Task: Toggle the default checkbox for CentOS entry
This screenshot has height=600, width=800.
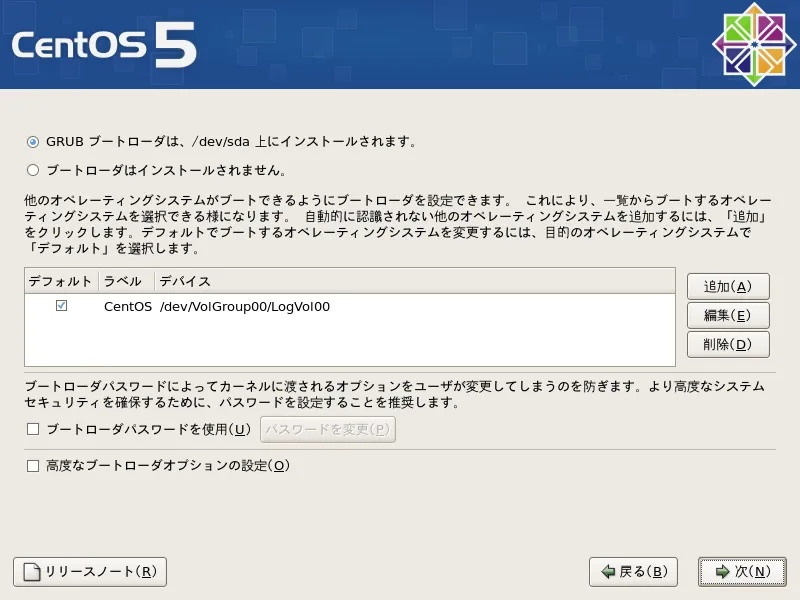Action: coord(61,306)
